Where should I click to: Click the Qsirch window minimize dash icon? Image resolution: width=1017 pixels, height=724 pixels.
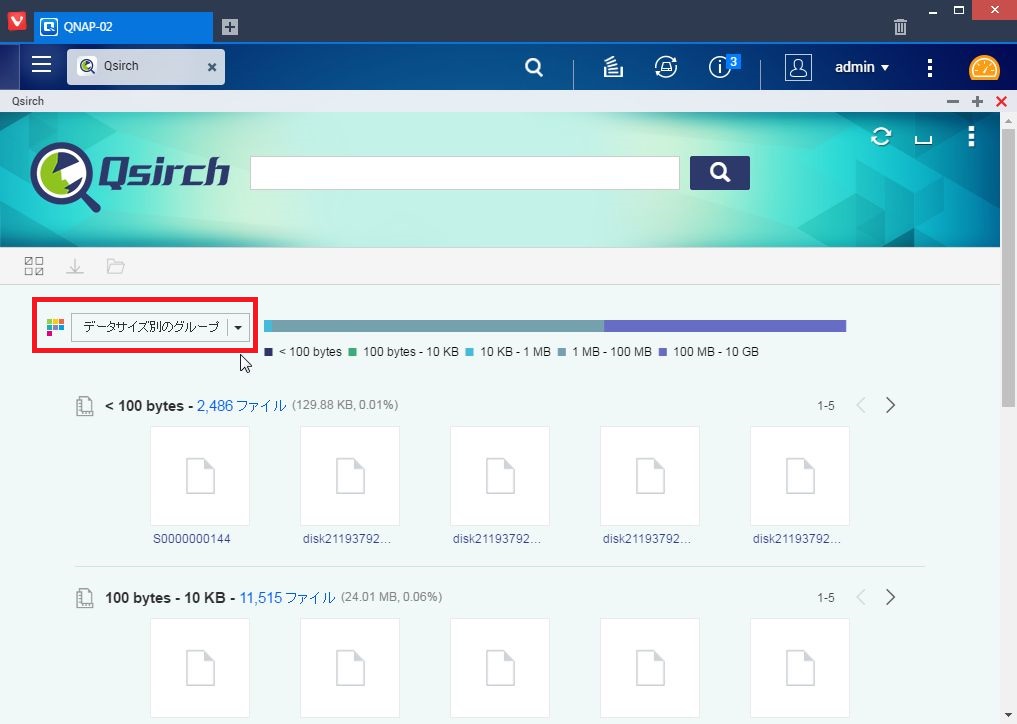coord(953,101)
